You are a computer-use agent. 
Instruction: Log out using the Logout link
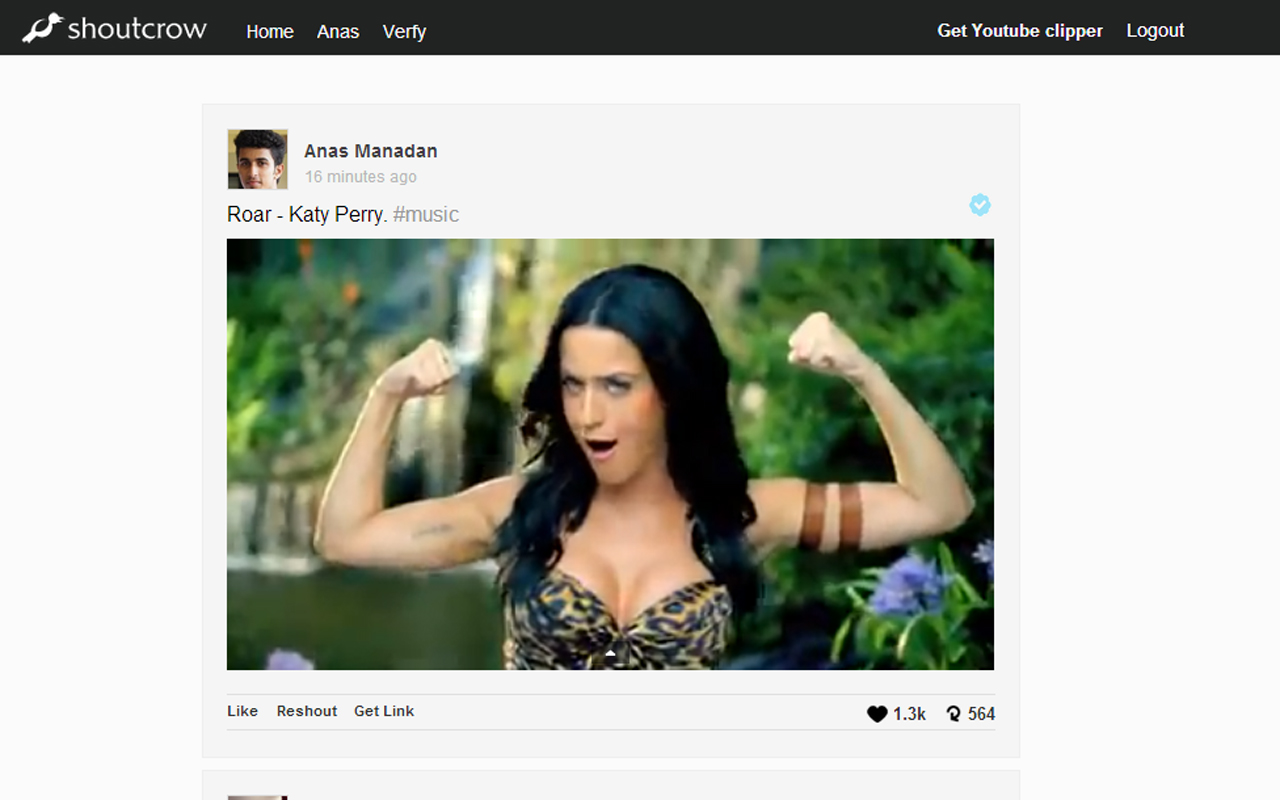[x=1155, y=31]
